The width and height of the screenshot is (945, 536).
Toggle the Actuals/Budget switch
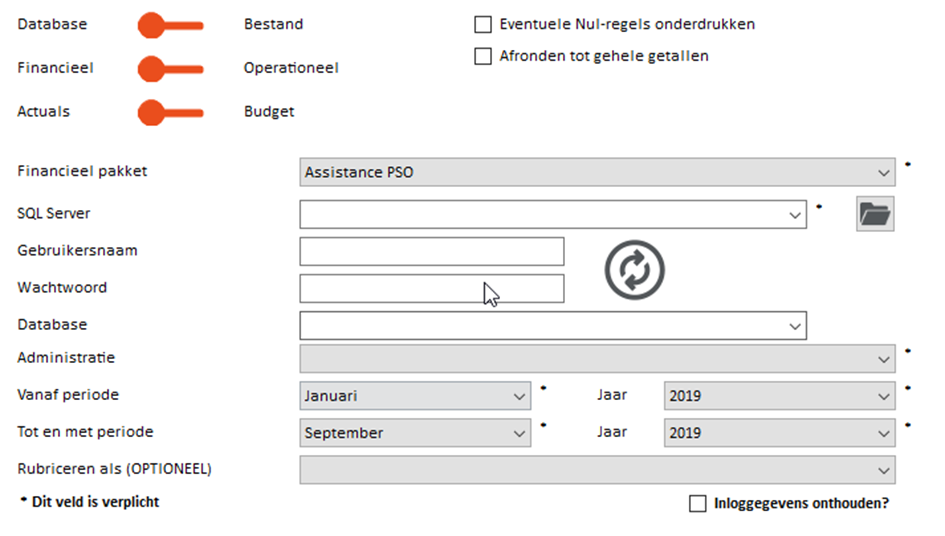pos(171,112)
